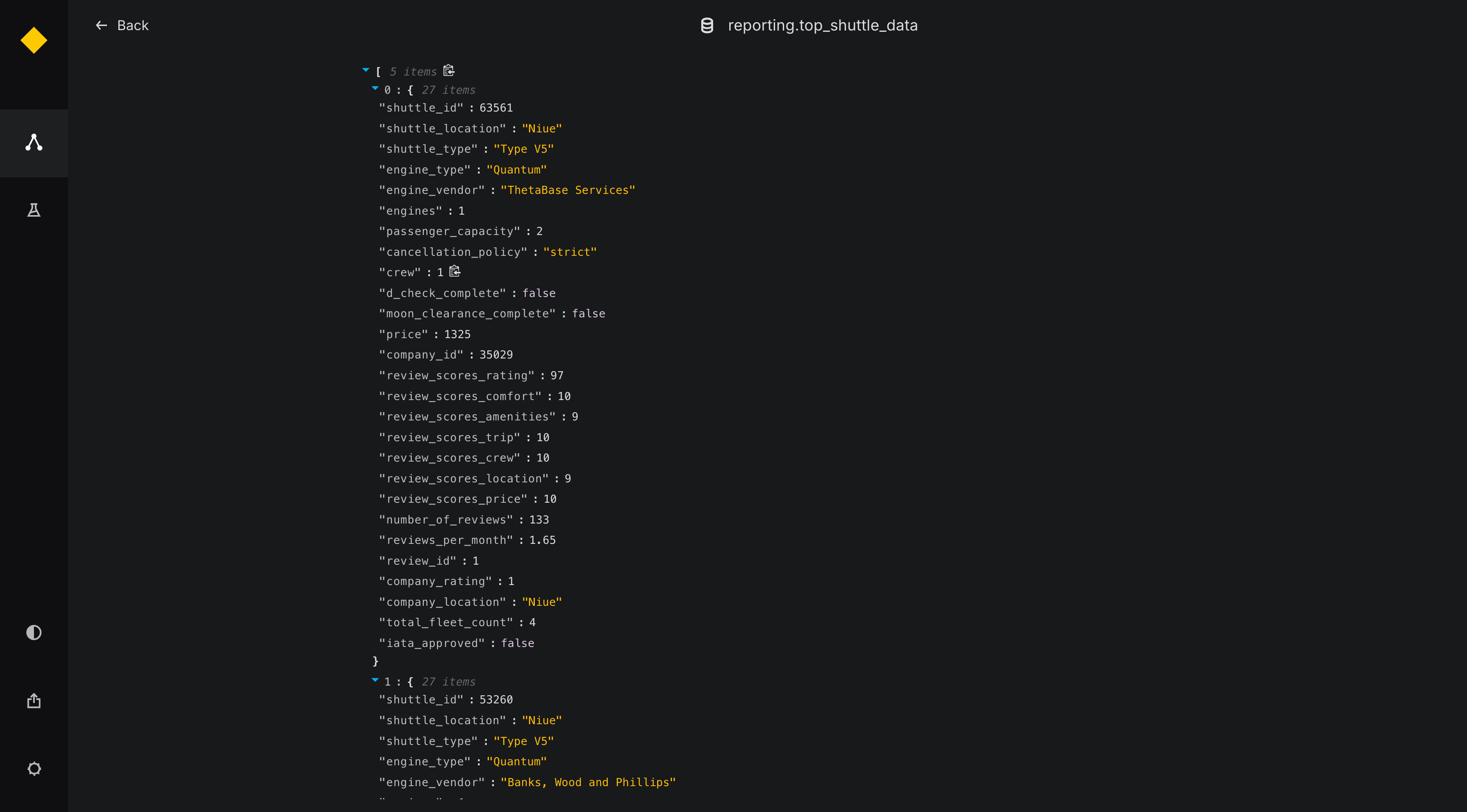The image size is (1467, 812).
Task: Copy the root array to clipboard
Action: (x=449, y=70)
